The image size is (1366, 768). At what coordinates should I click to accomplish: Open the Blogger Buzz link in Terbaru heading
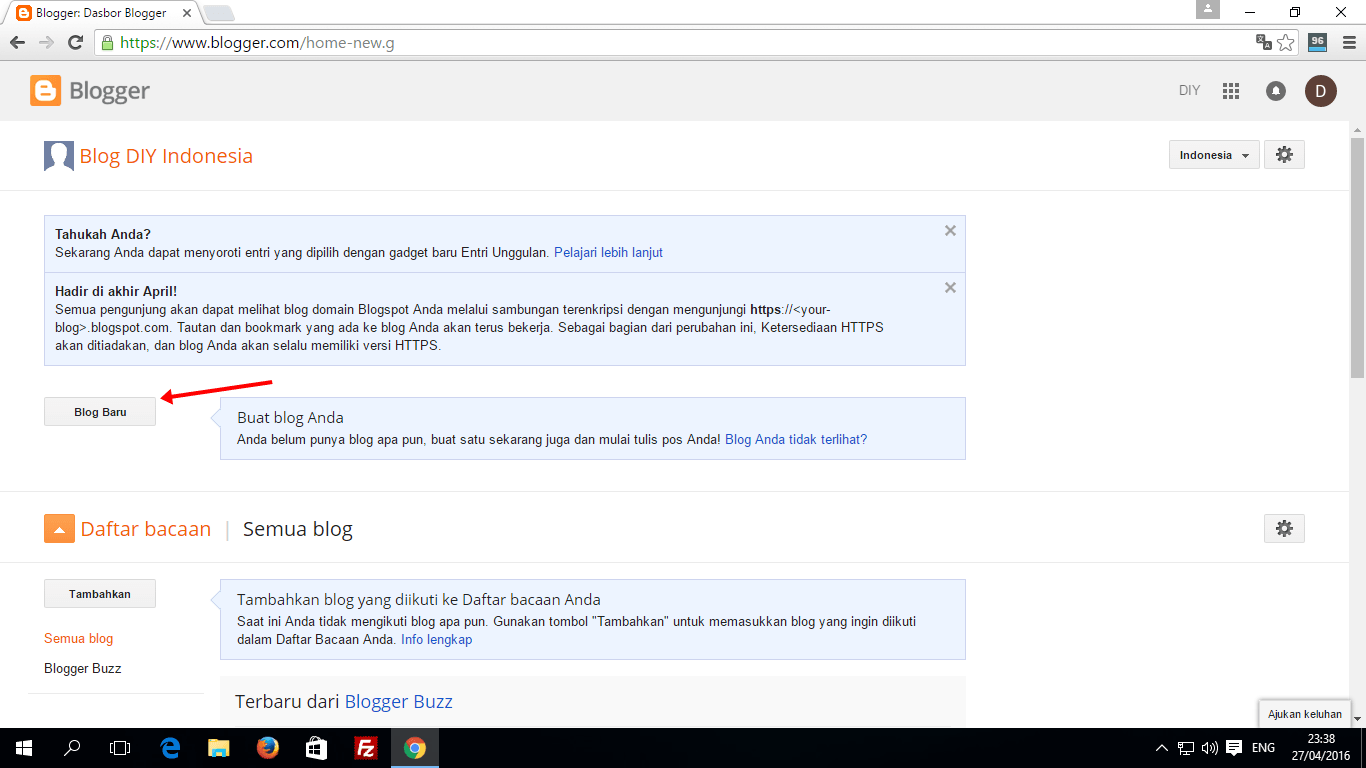click(399, 702)
